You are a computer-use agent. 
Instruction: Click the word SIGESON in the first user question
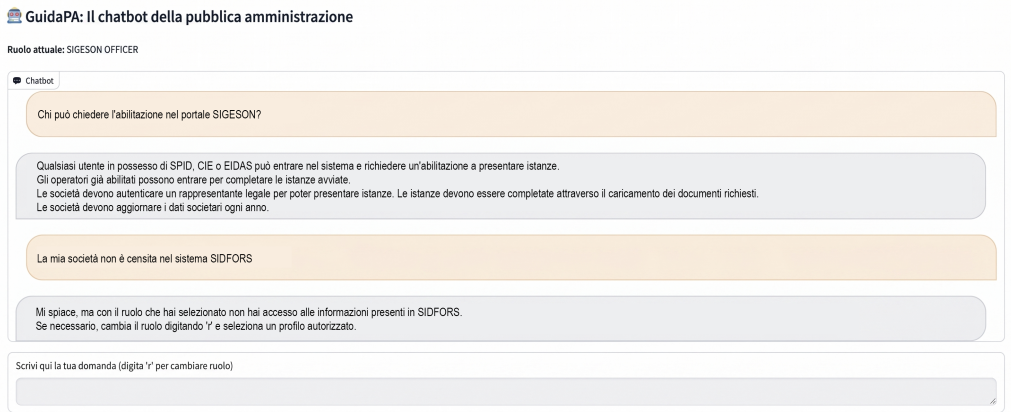pos(237,115)
